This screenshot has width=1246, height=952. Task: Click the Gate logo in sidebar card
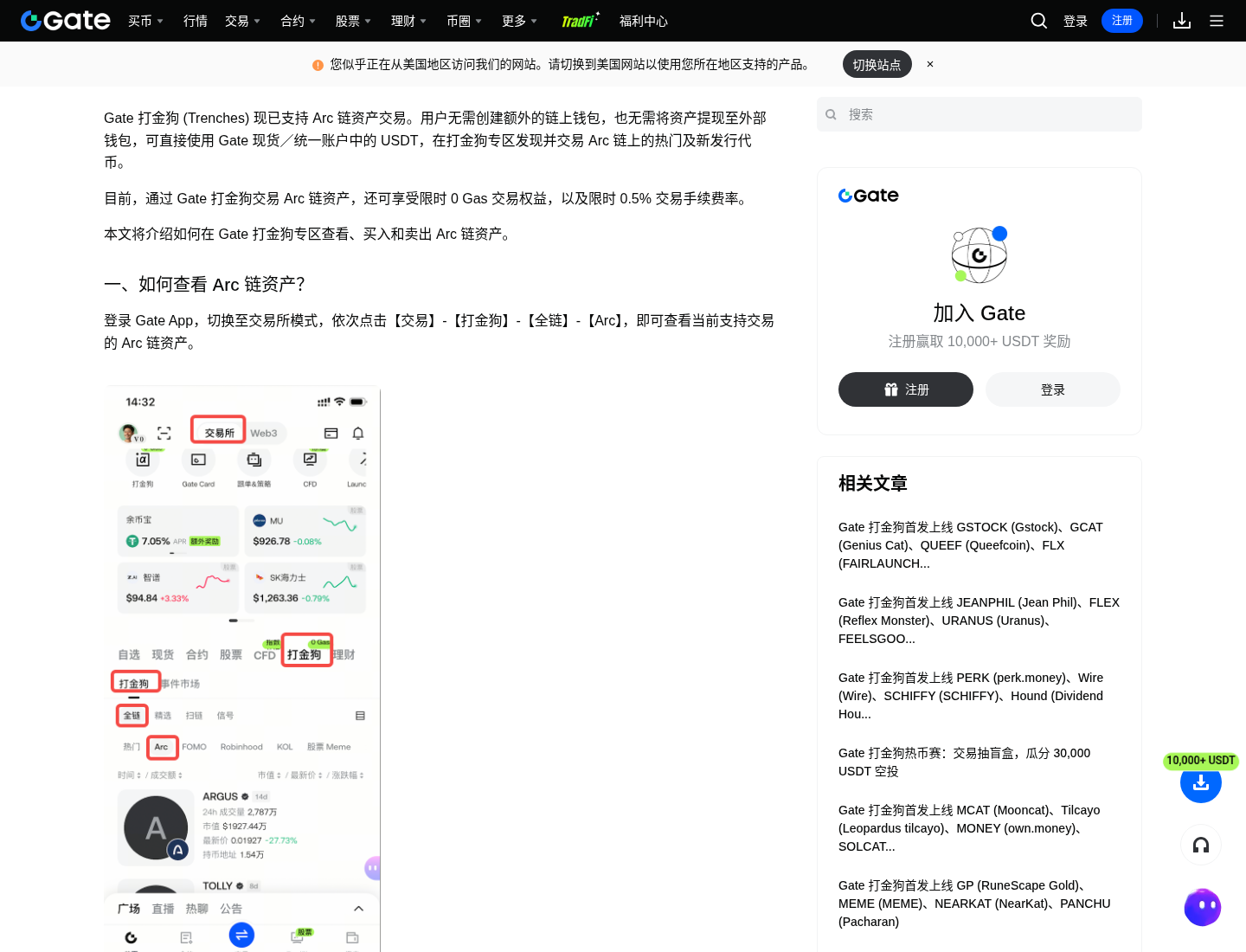pos(869,196)
